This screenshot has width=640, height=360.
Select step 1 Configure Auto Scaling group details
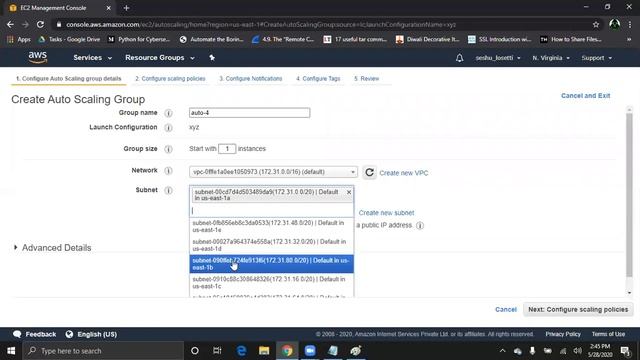click(69, 79)
